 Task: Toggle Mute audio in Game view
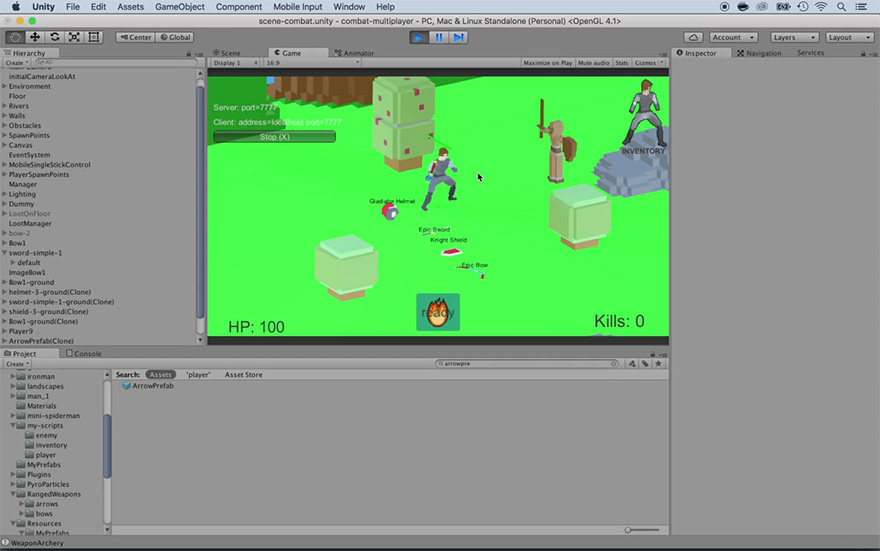coord(593,63)
